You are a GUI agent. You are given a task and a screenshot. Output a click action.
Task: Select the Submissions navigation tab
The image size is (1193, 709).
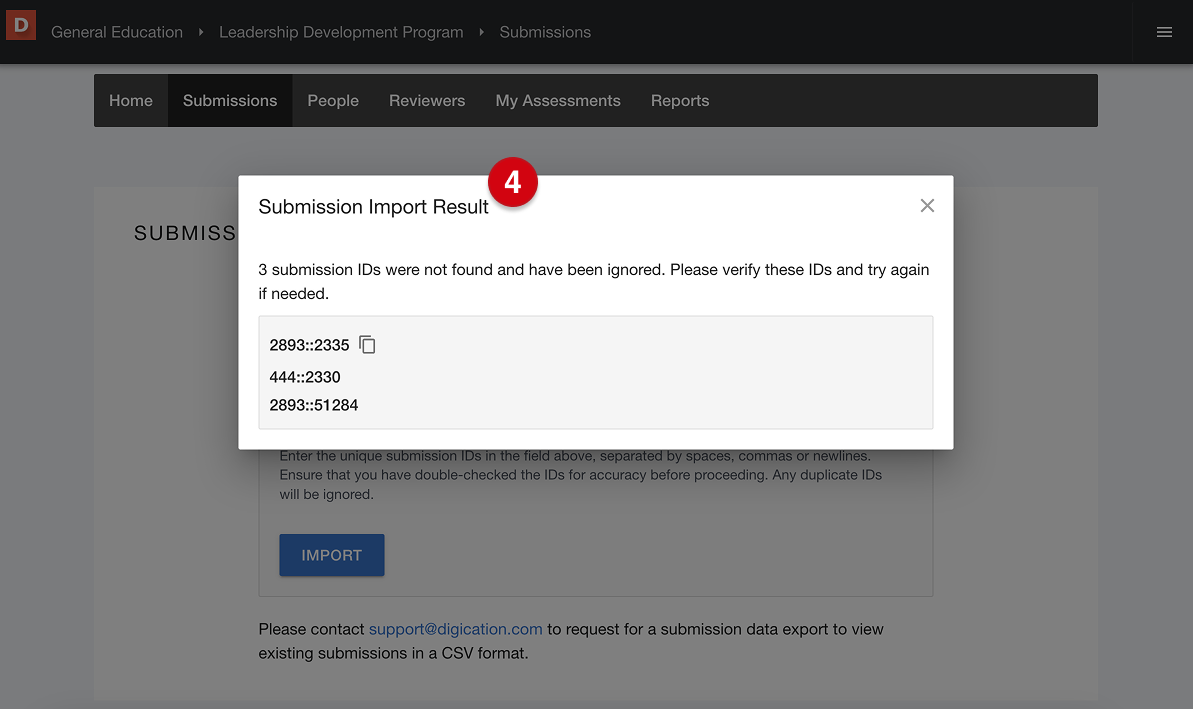(230, 101)
